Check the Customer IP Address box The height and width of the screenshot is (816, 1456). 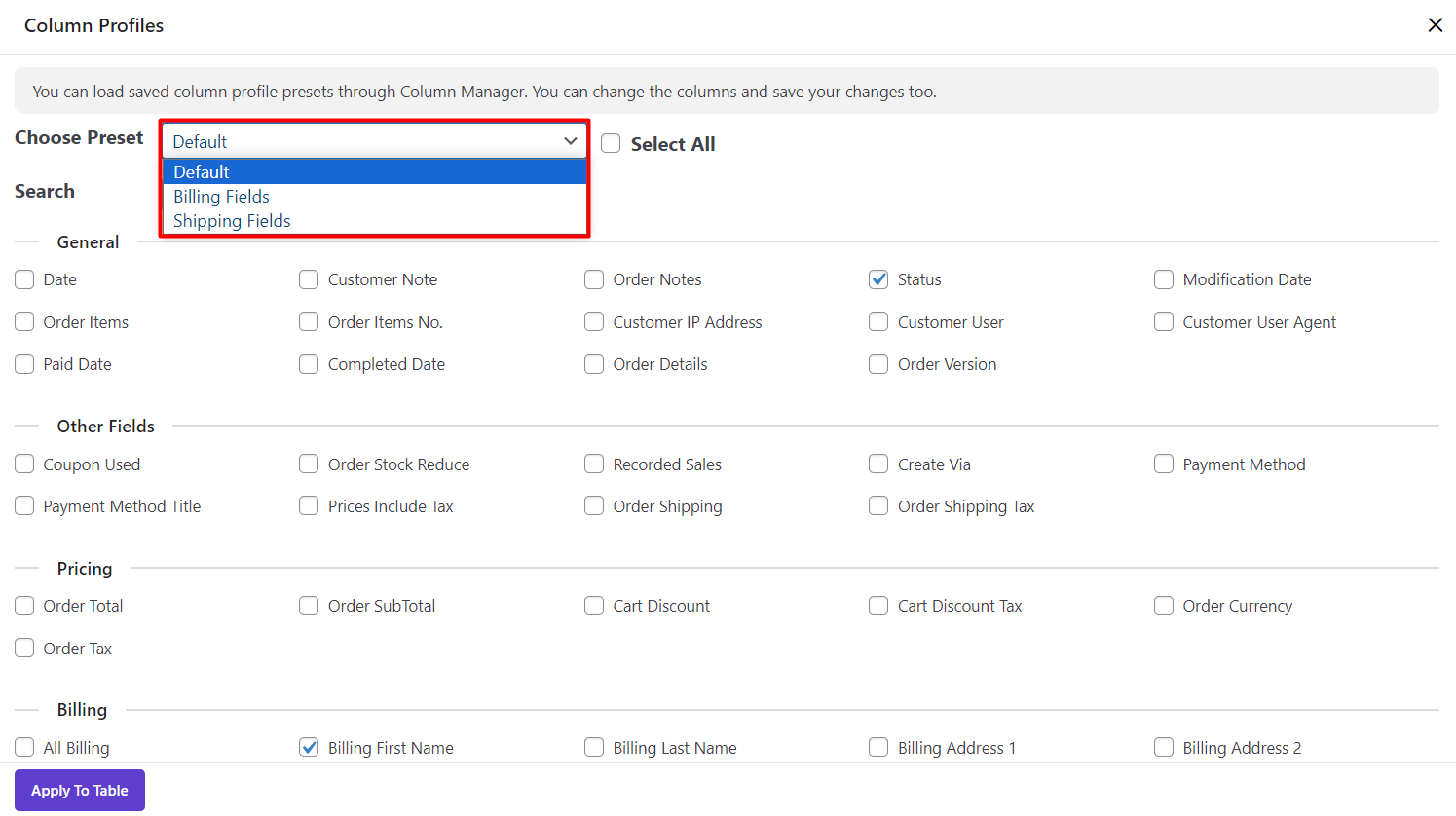coord(594,322)
